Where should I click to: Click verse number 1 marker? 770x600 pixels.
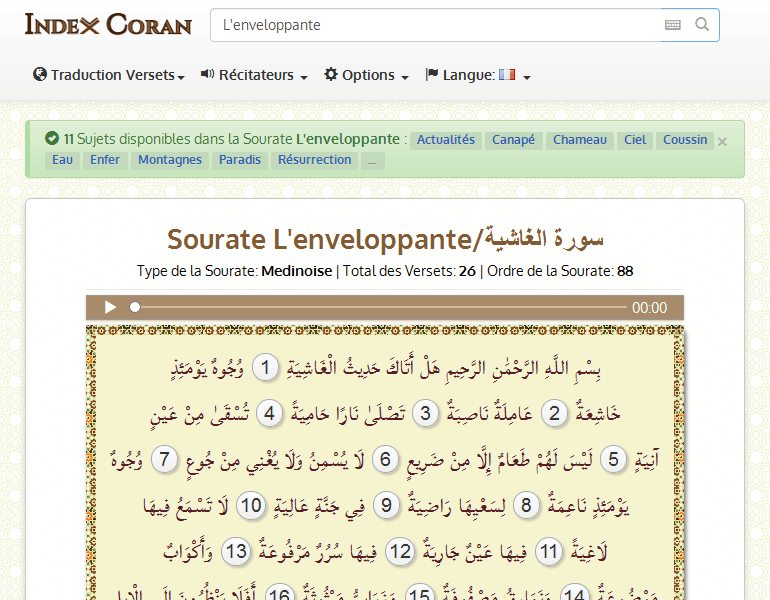[265, 368]
